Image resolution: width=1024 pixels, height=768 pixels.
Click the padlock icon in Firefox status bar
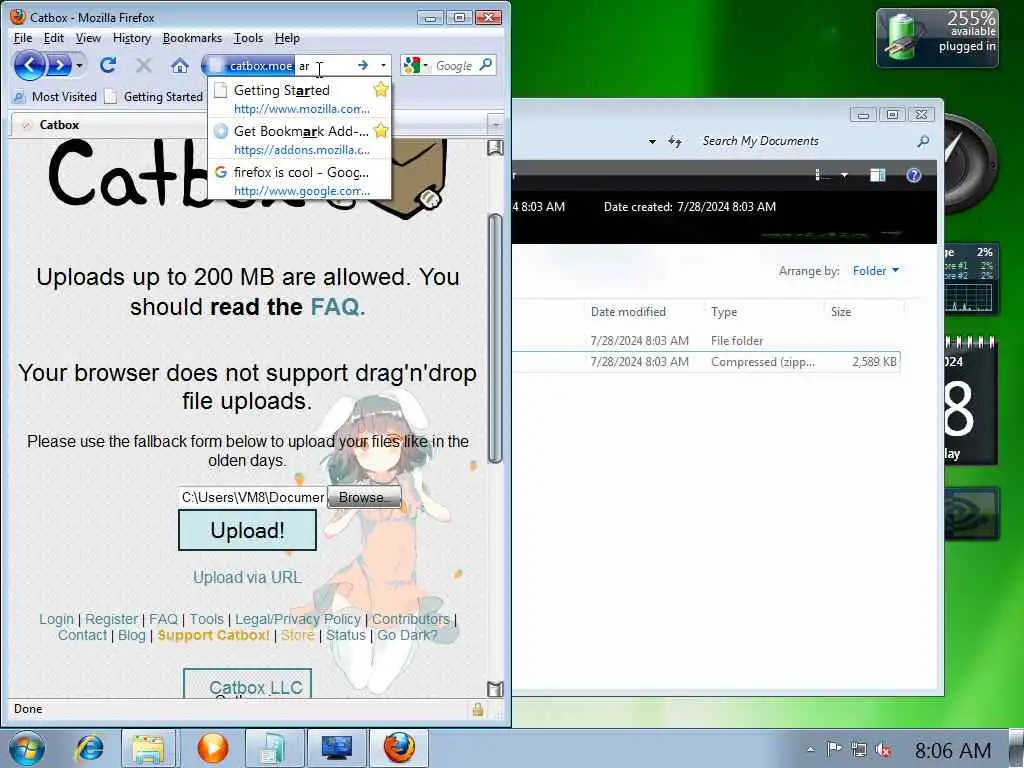tap(478, 709)
